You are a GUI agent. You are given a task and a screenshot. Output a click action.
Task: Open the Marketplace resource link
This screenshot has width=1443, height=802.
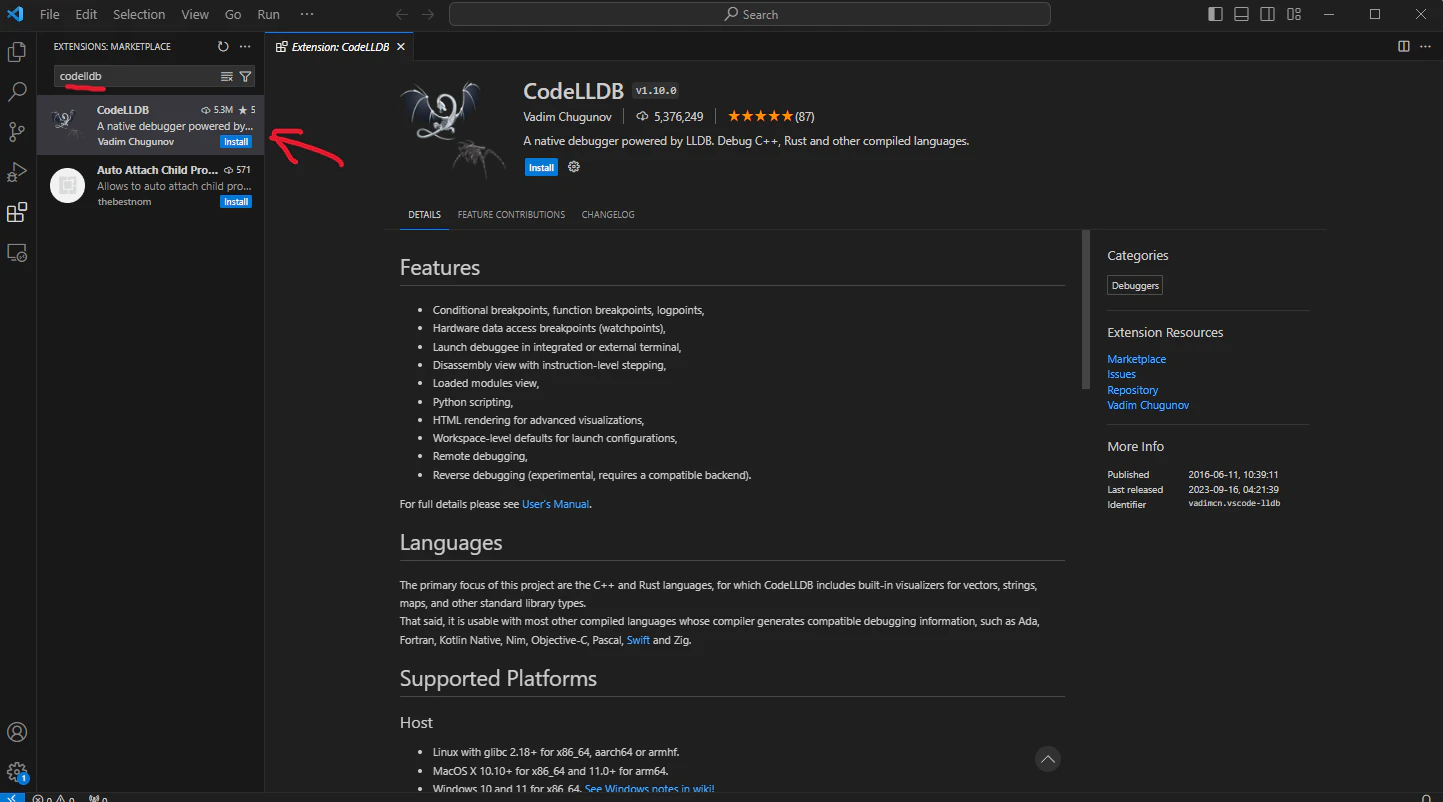pos(1136,359)
